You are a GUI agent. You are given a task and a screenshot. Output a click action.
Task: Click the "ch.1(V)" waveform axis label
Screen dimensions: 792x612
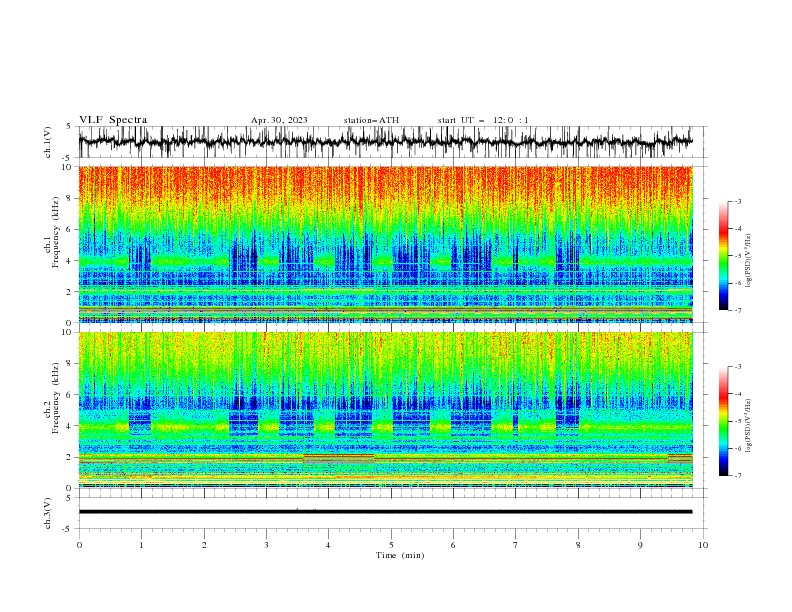coord(47,142)
